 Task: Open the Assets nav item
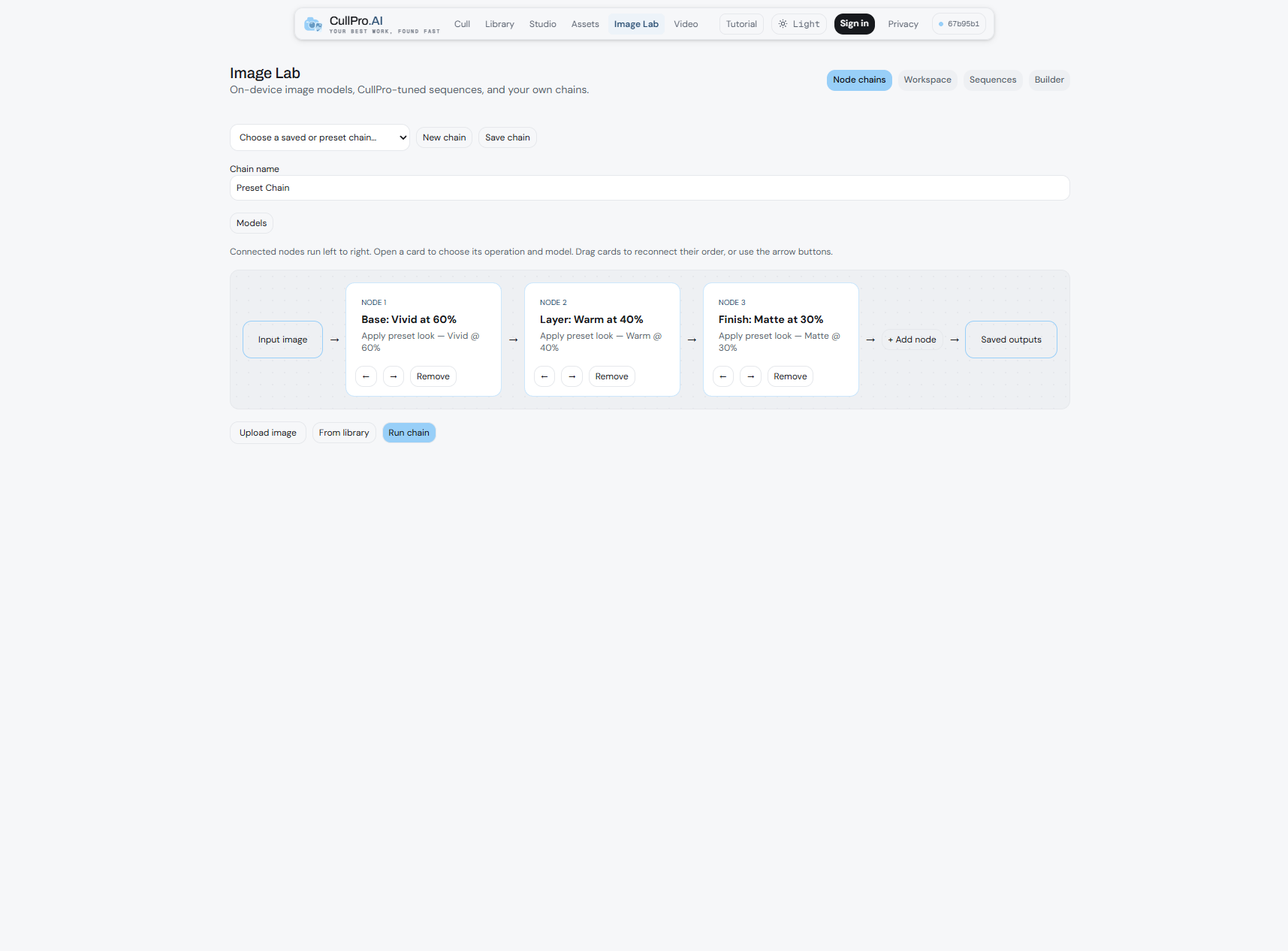pos(585,24)
